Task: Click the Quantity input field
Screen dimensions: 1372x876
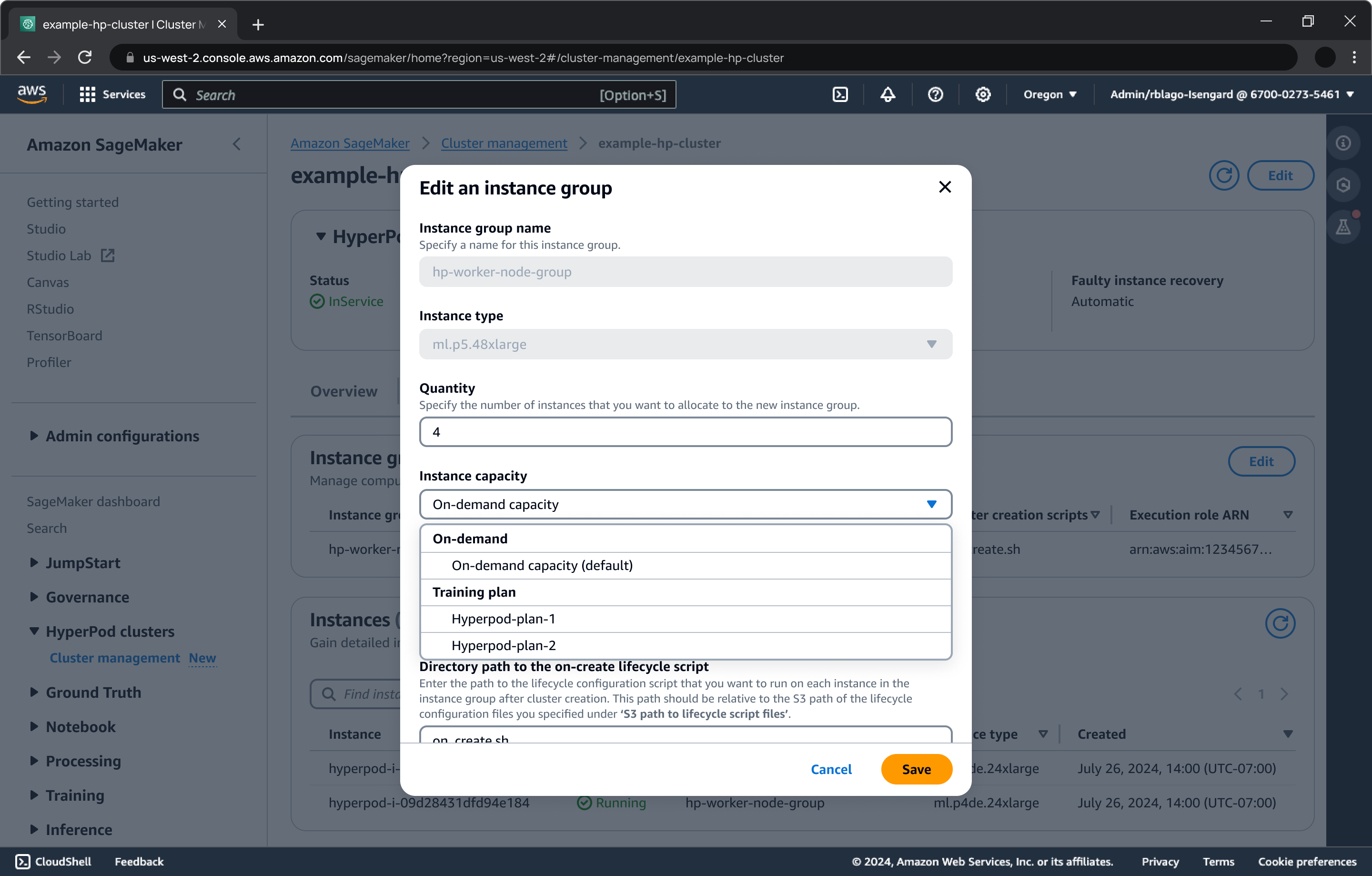Action: pyautogui.click(x=685, y=431)
